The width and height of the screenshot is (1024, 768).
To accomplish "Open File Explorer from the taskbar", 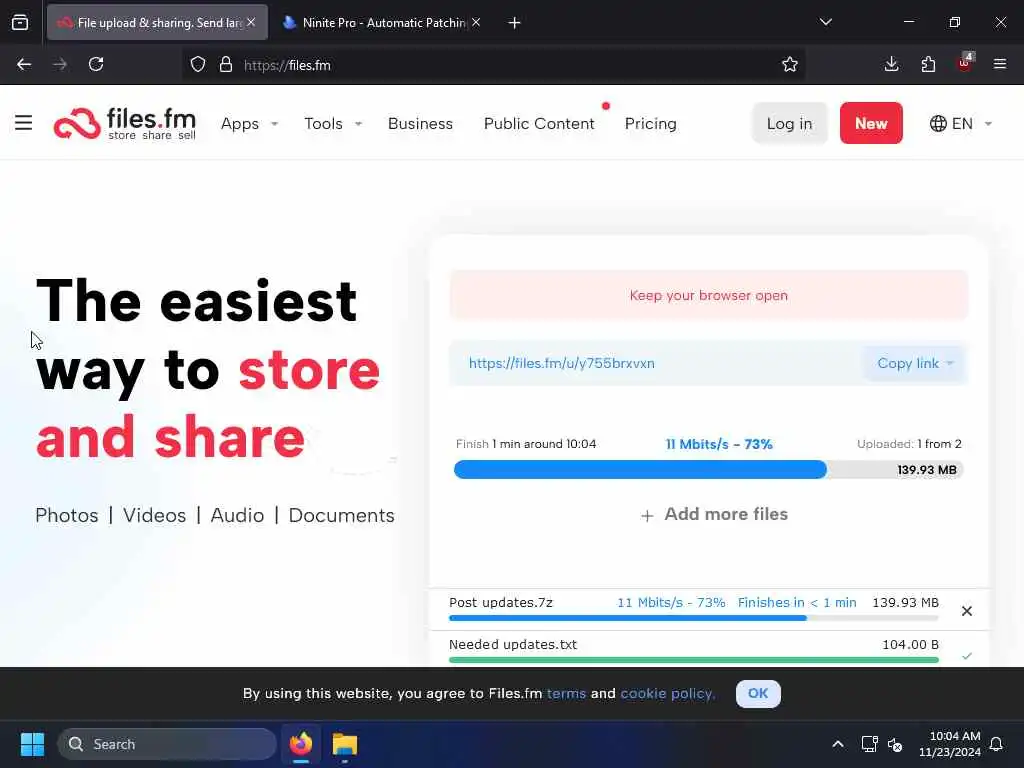I will (x=345, y=744).
